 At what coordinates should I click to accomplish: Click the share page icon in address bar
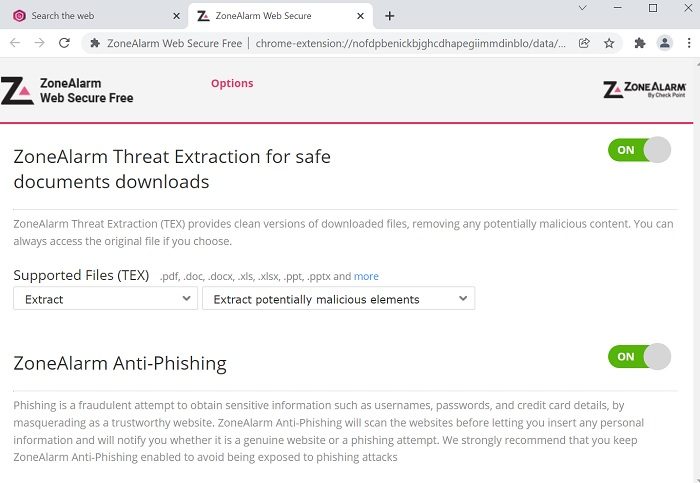584,43
